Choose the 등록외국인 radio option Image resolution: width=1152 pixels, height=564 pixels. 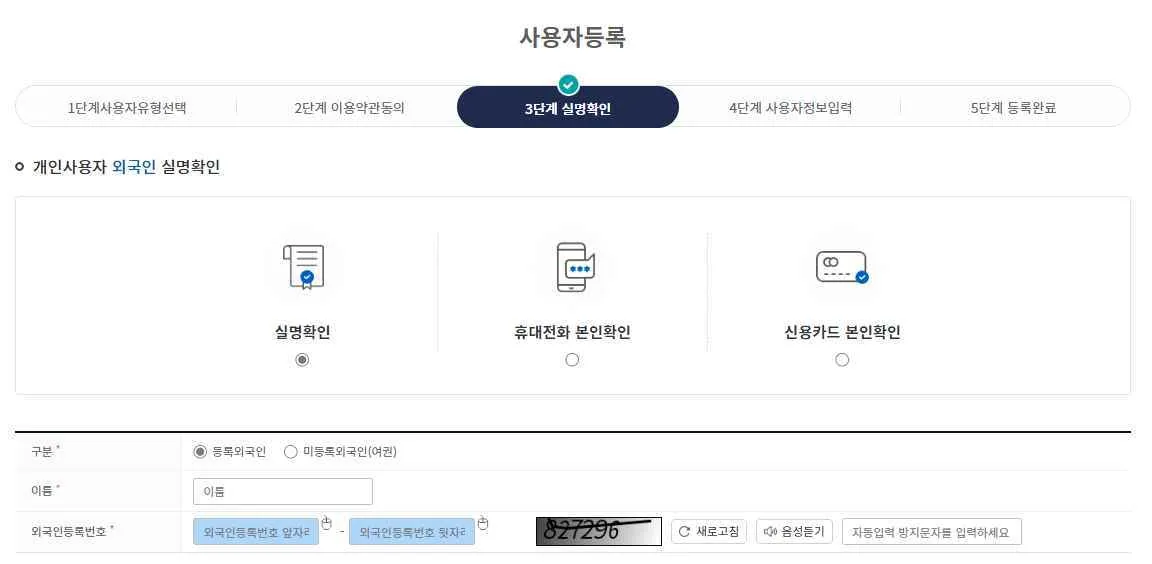pyautogui.click(x=200, y=452)
